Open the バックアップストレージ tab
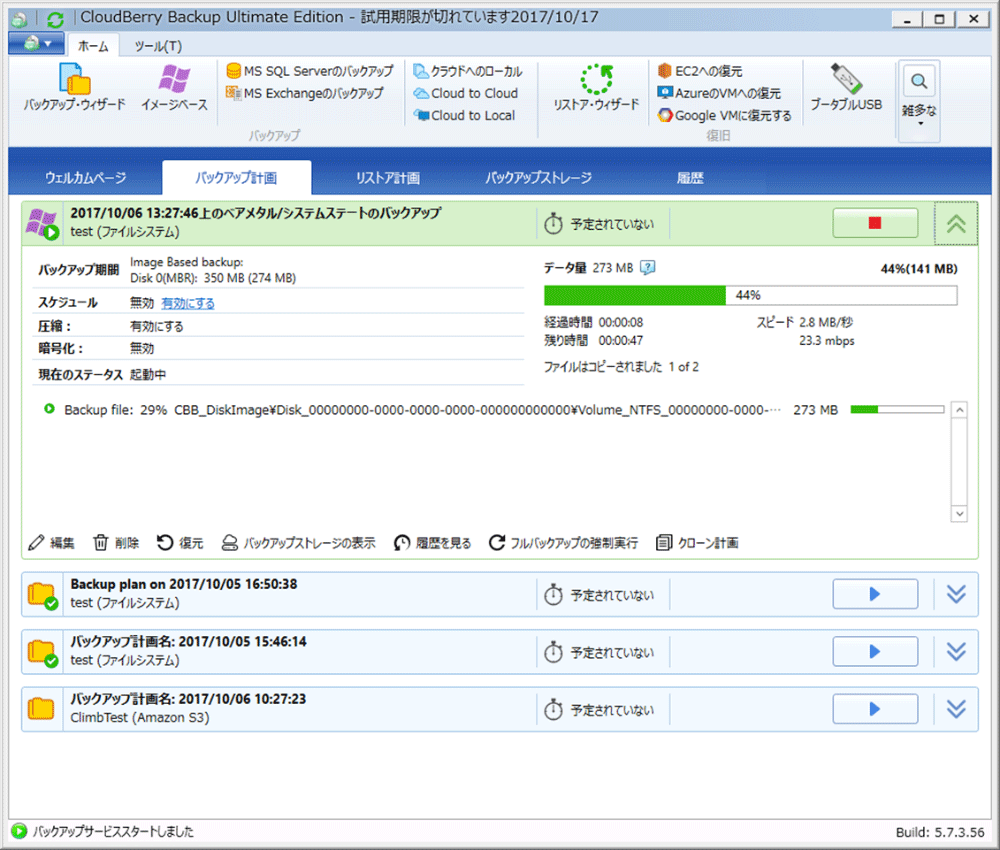This screenshot has height=850, width=1000. pos(539,178)
